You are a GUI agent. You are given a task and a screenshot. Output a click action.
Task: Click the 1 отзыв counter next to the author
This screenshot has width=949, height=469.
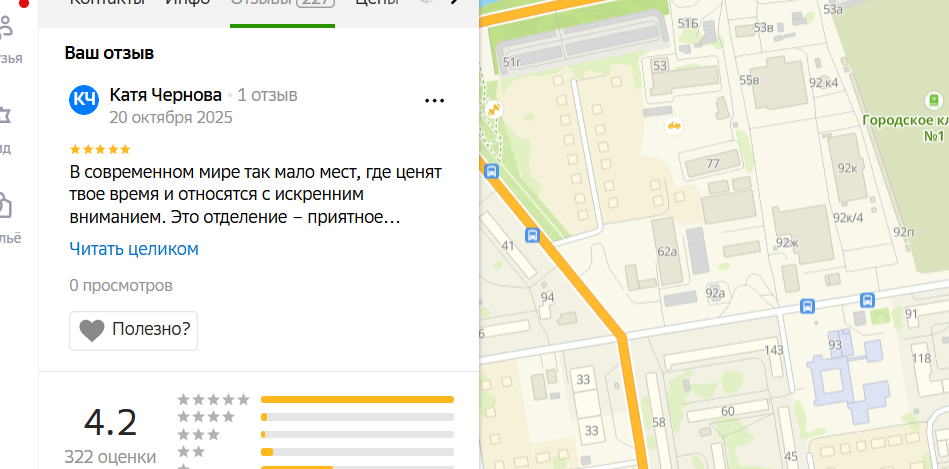[267, 95]
